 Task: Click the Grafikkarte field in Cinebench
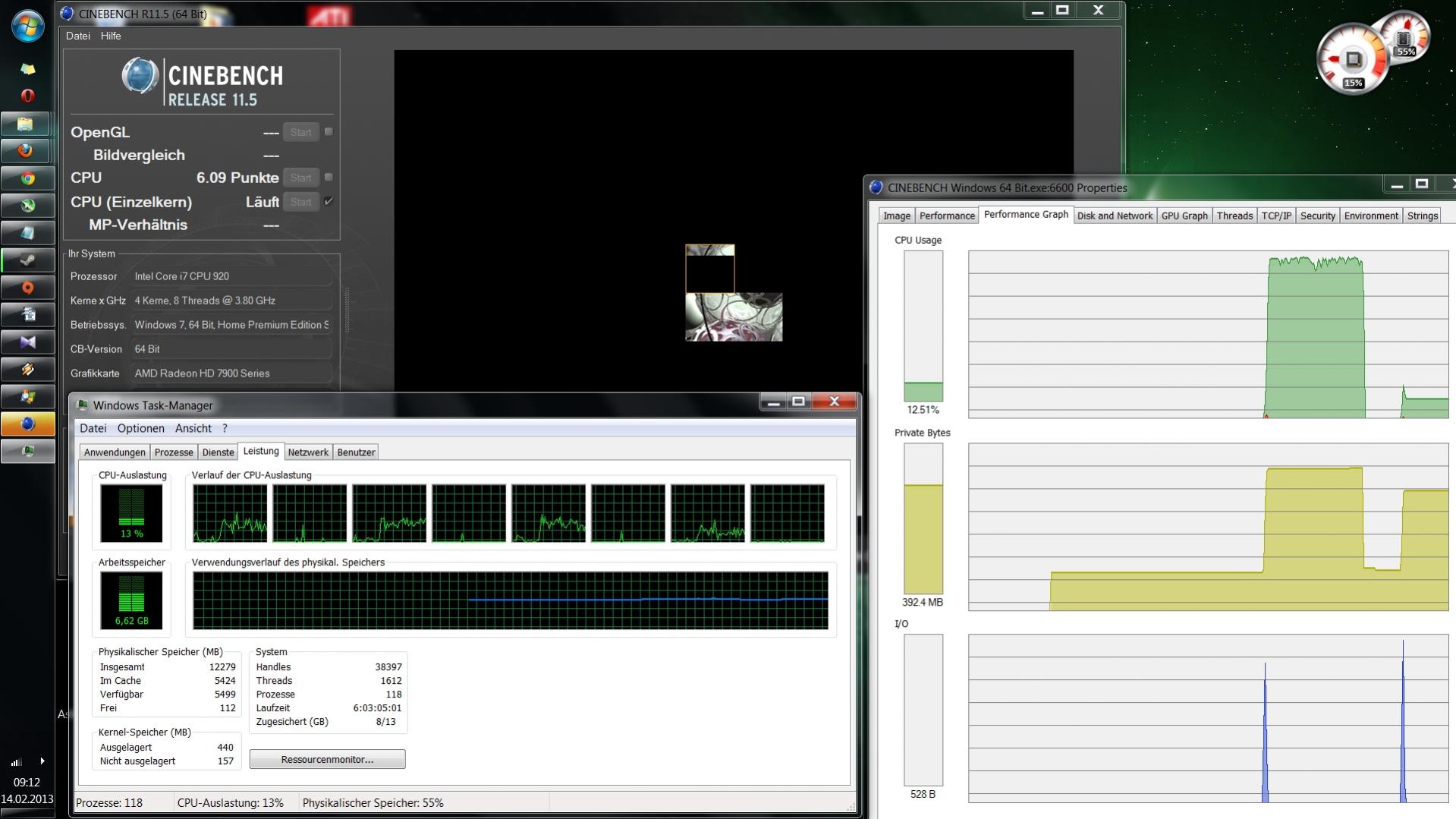click(x=232, y=373)
